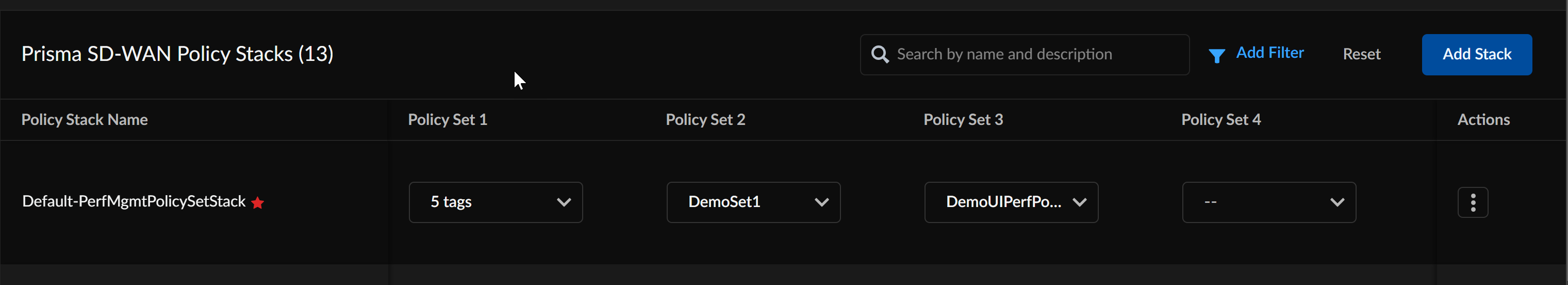Viewport: 1568px width, 285px height.
Task: Click the chevron arrow beside DemoSet1
Action: coord(821,202)
